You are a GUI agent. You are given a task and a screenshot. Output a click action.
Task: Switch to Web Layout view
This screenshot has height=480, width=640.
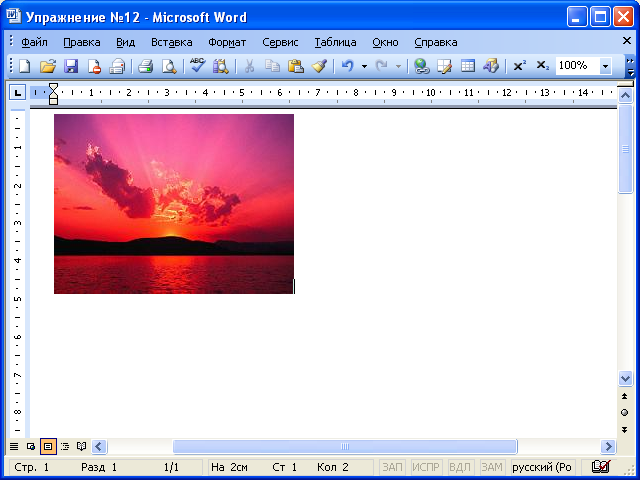(x=31, y=447)
